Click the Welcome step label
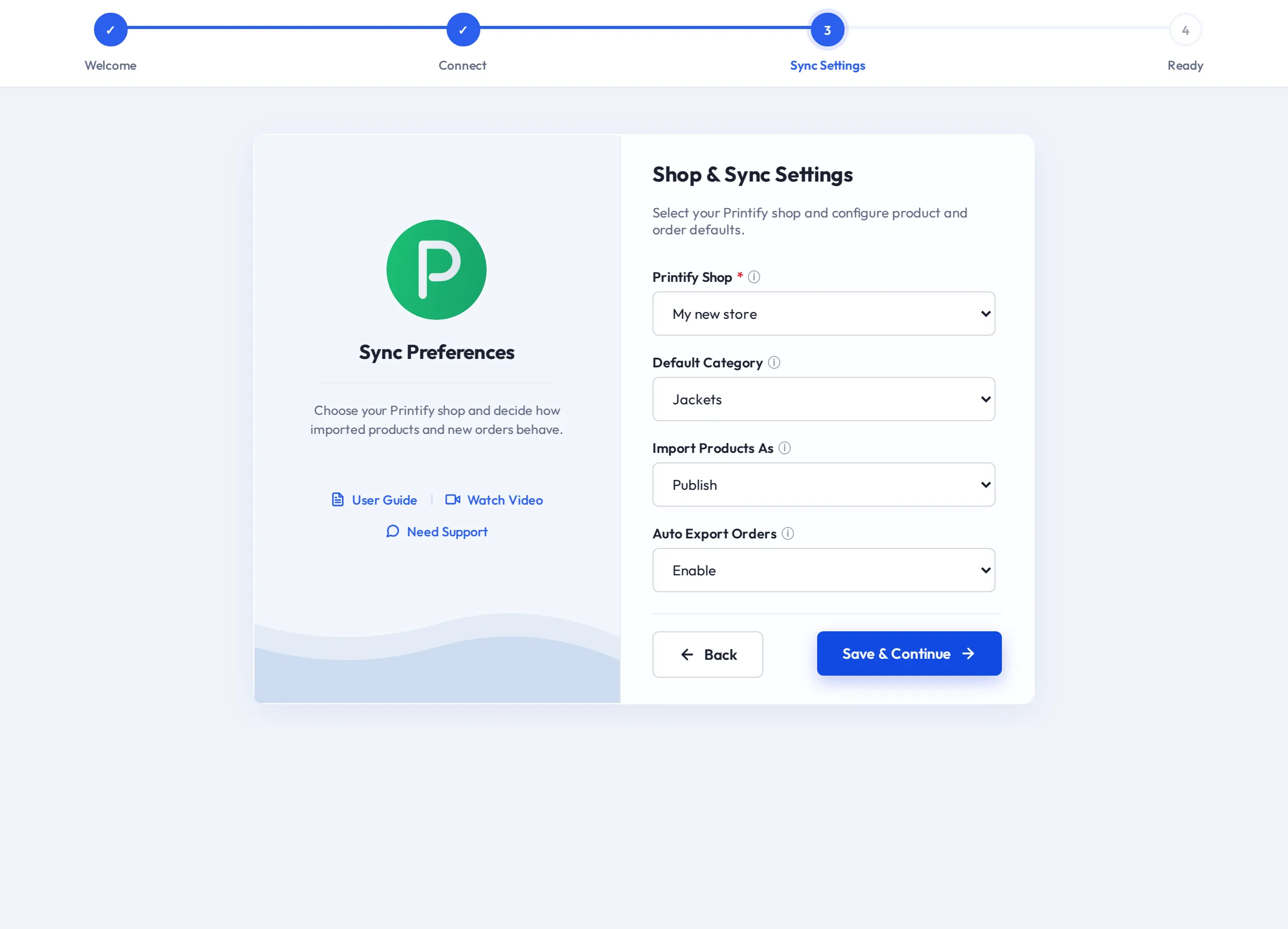 click(111, 65)
